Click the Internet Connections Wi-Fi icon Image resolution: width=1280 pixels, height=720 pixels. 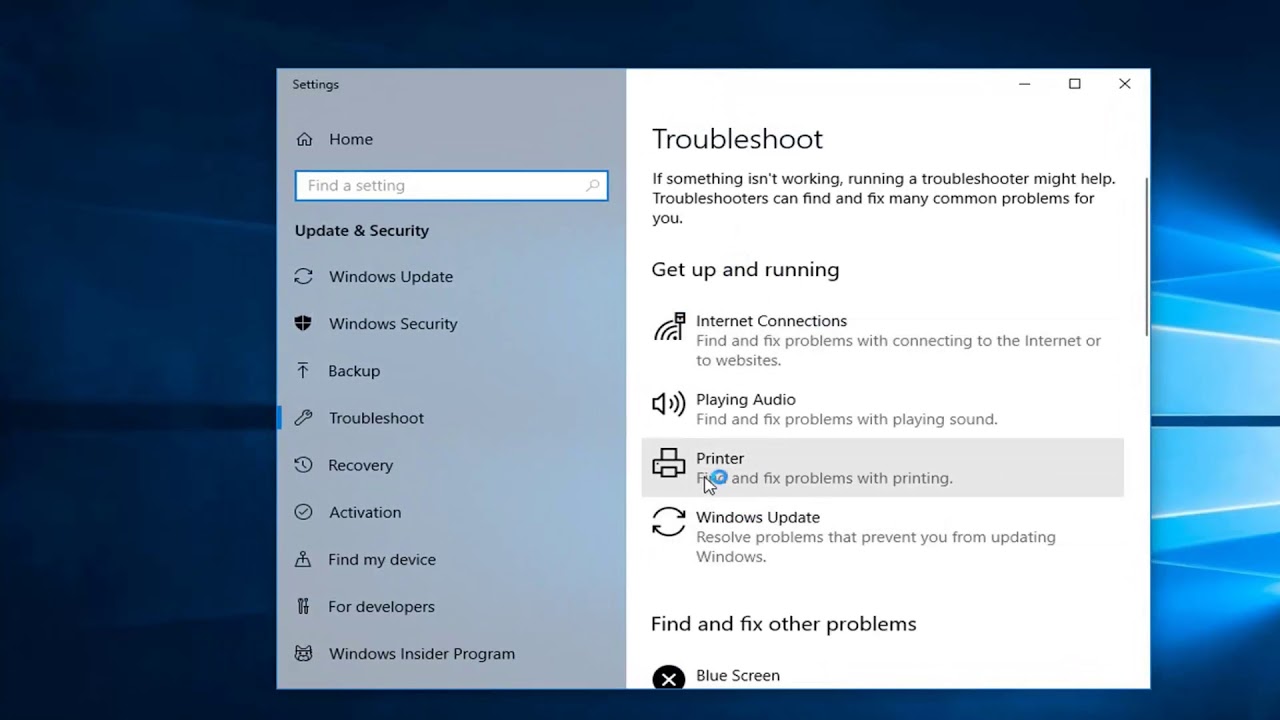[x=669, y=327]
